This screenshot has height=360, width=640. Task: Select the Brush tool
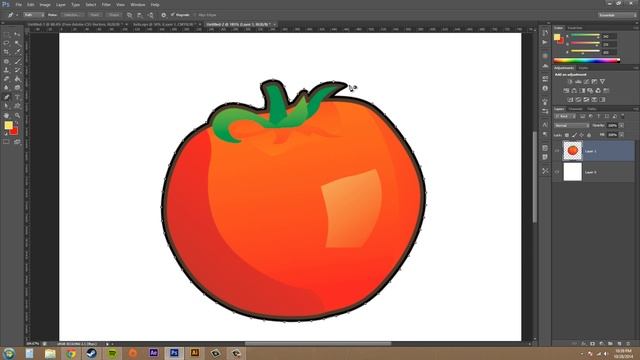(17, 61)
